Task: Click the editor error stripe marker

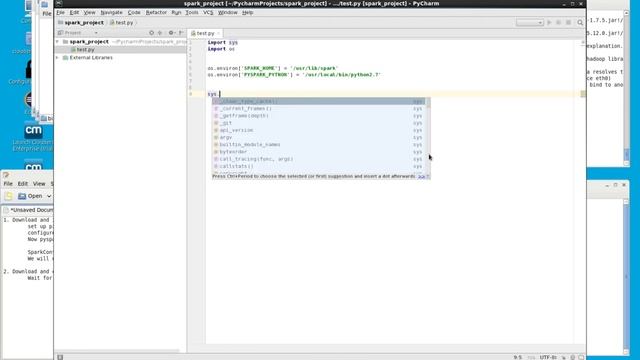Action: (583, 94)
